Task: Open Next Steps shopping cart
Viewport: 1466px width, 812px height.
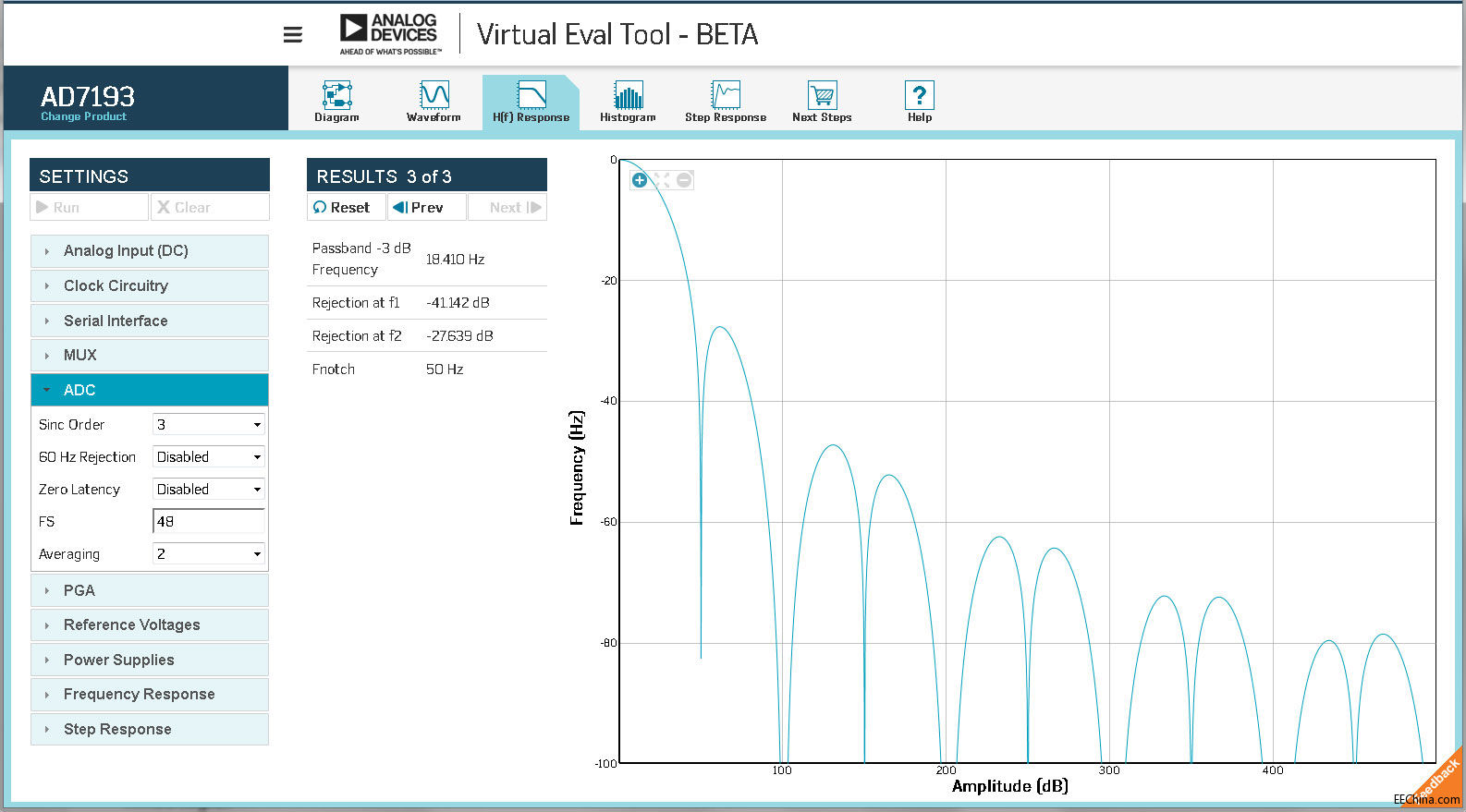Action: (x=822, y=102)
